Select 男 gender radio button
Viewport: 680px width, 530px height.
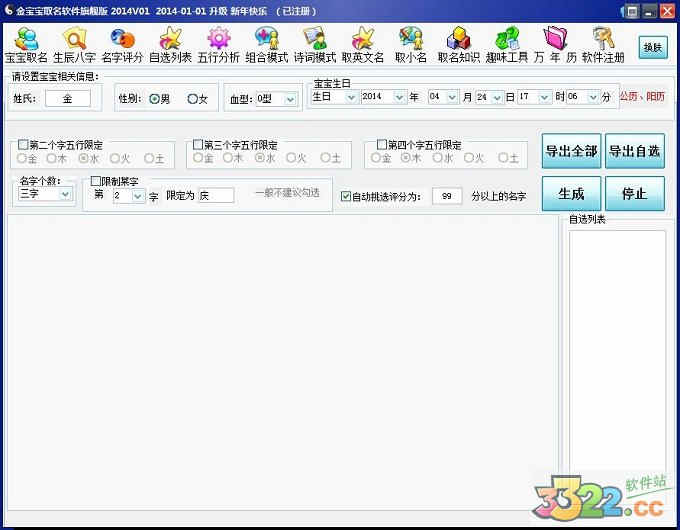(154, 99)
